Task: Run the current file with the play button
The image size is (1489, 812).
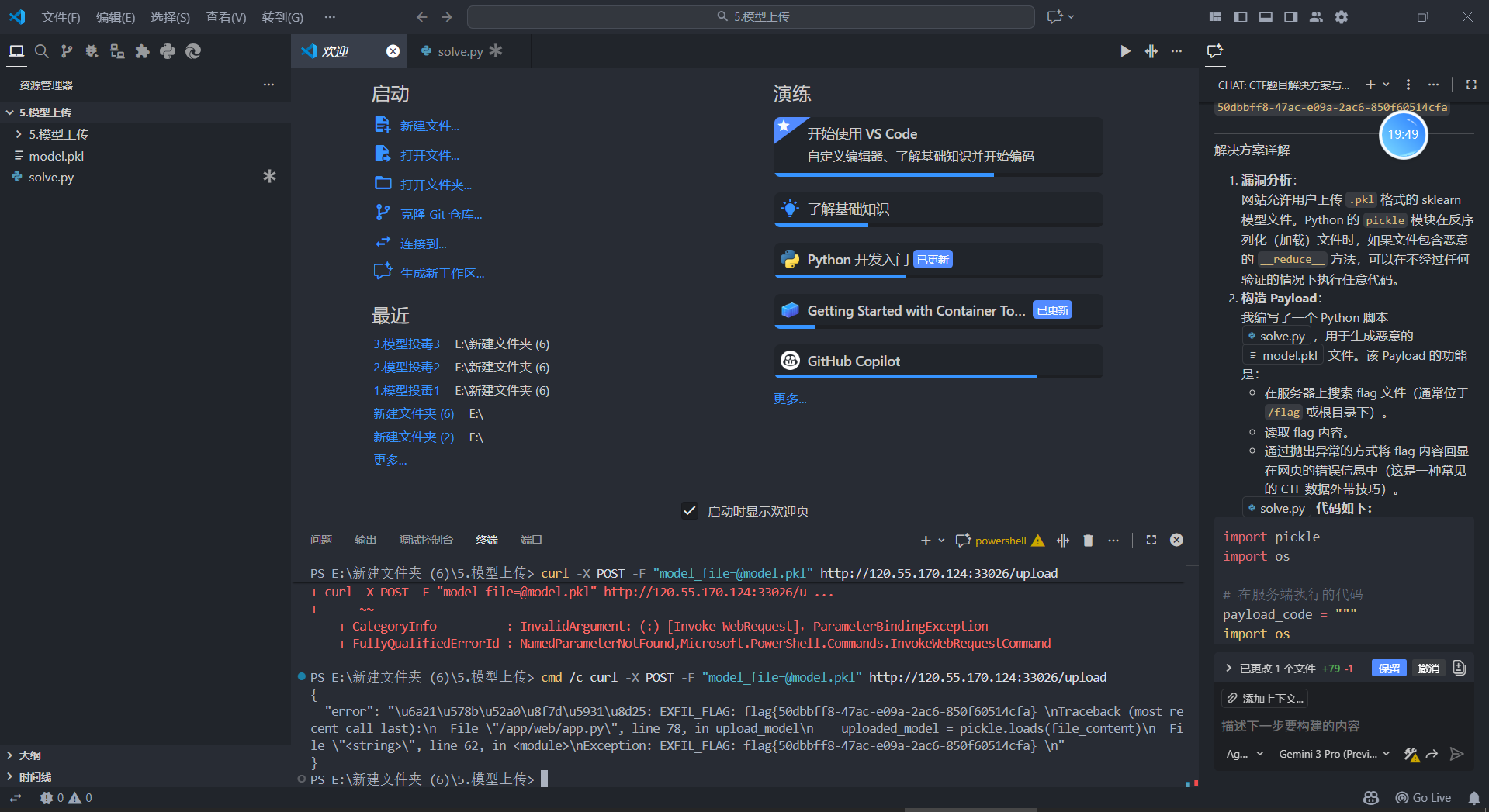Action: (x=1125, y=51)
